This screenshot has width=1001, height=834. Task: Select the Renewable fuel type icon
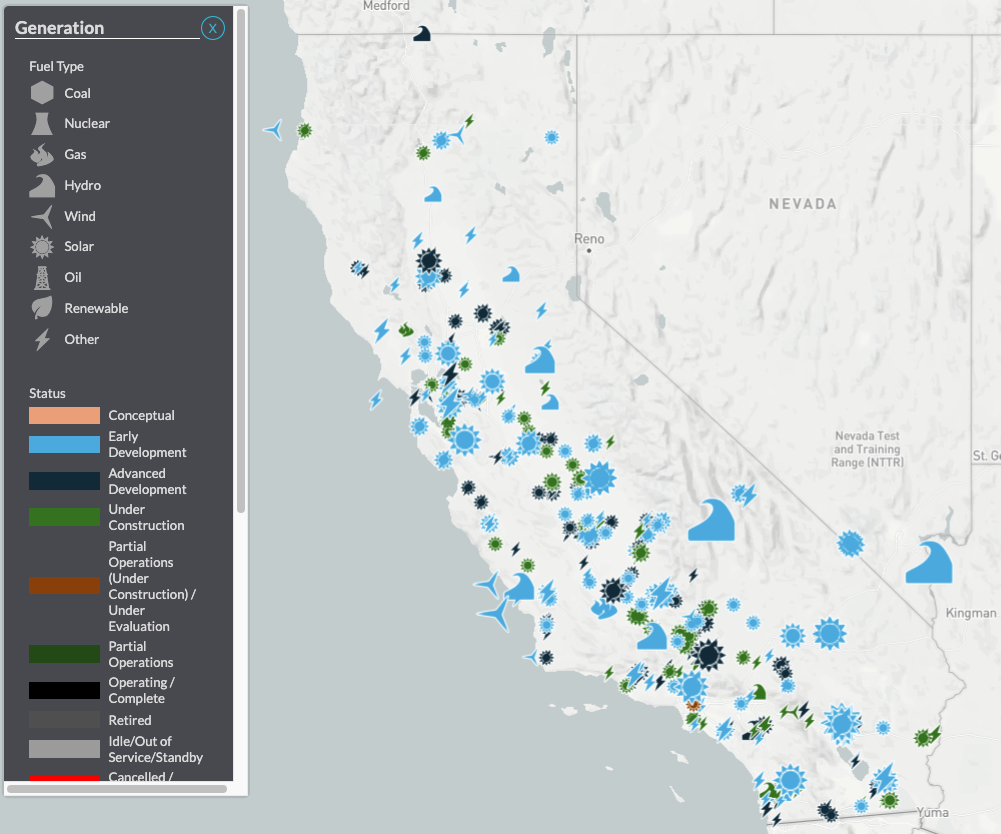click(x=44, y=308)
